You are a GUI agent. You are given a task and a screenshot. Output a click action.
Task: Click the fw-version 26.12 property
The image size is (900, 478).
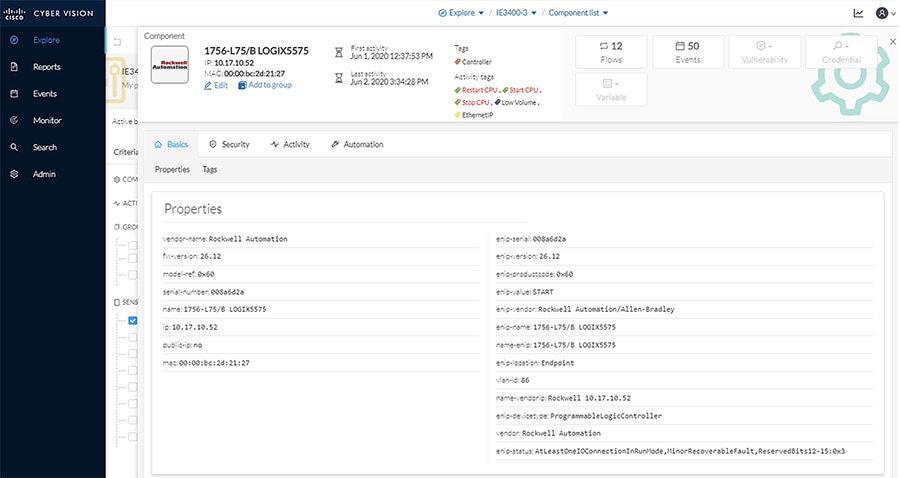pyautogui.click(x=192, y=257)
